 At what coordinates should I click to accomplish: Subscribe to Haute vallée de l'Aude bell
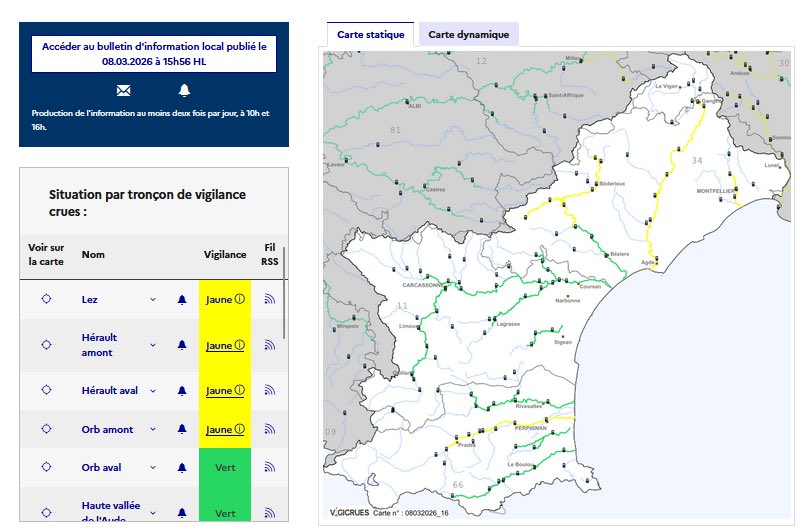coord(182,513)
